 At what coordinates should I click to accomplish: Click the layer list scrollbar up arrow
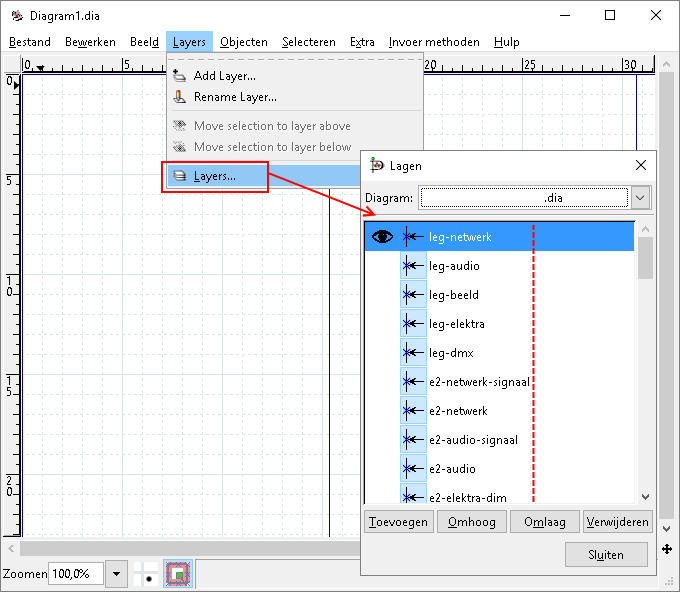[x=645, y=229]
